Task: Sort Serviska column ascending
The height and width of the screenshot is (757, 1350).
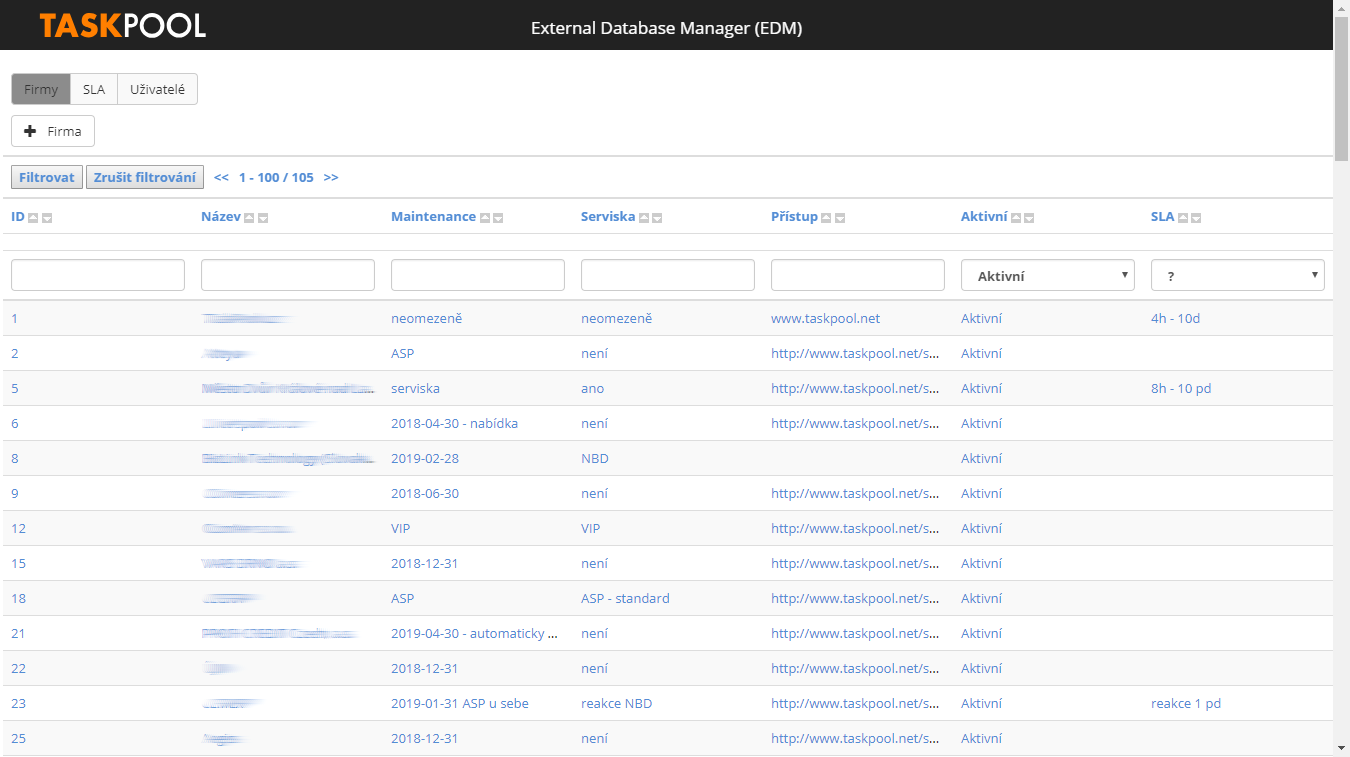Action: coord(644,218)
